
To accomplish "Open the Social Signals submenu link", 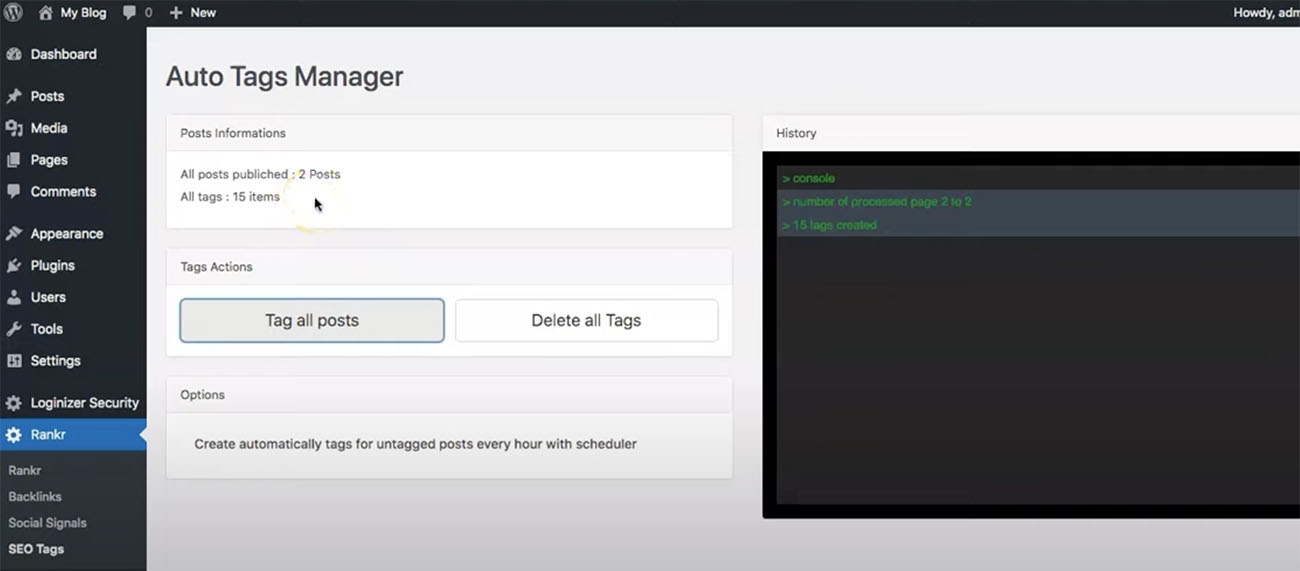I will [47, 523].
